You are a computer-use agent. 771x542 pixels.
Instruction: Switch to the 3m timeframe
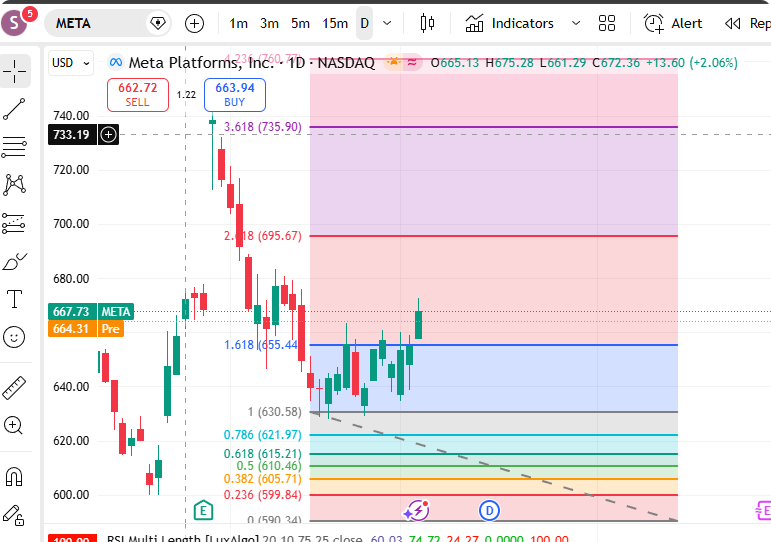(x=269, y=23)
